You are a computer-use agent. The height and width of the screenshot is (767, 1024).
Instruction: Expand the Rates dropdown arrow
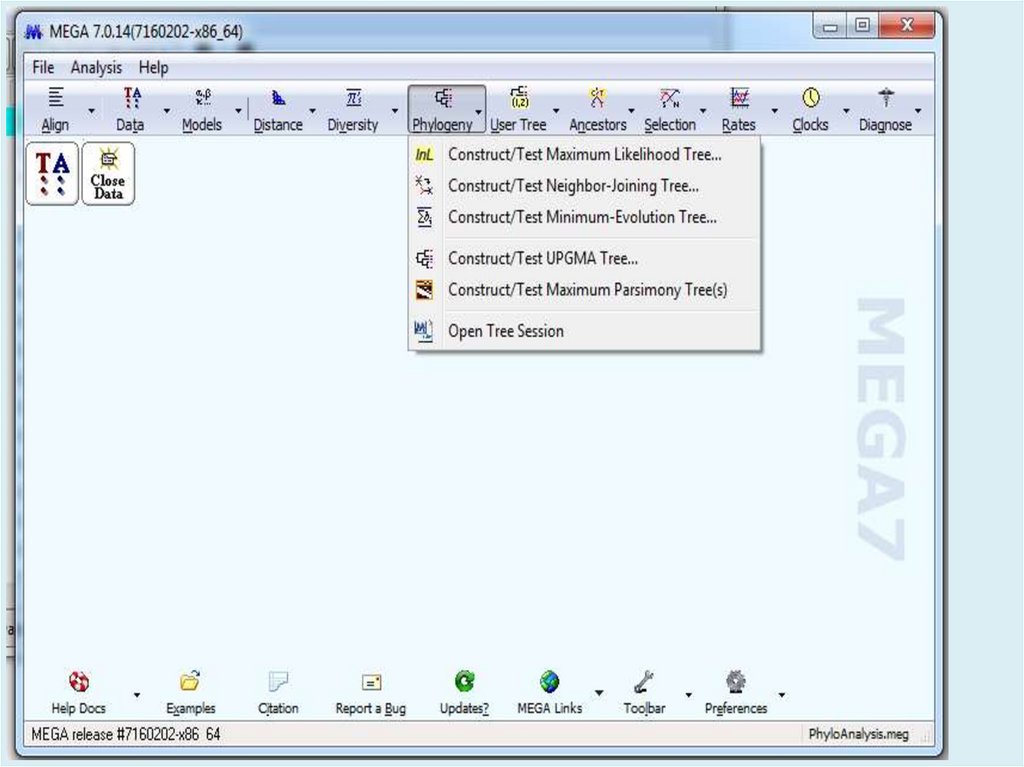[x=775, y=111]
